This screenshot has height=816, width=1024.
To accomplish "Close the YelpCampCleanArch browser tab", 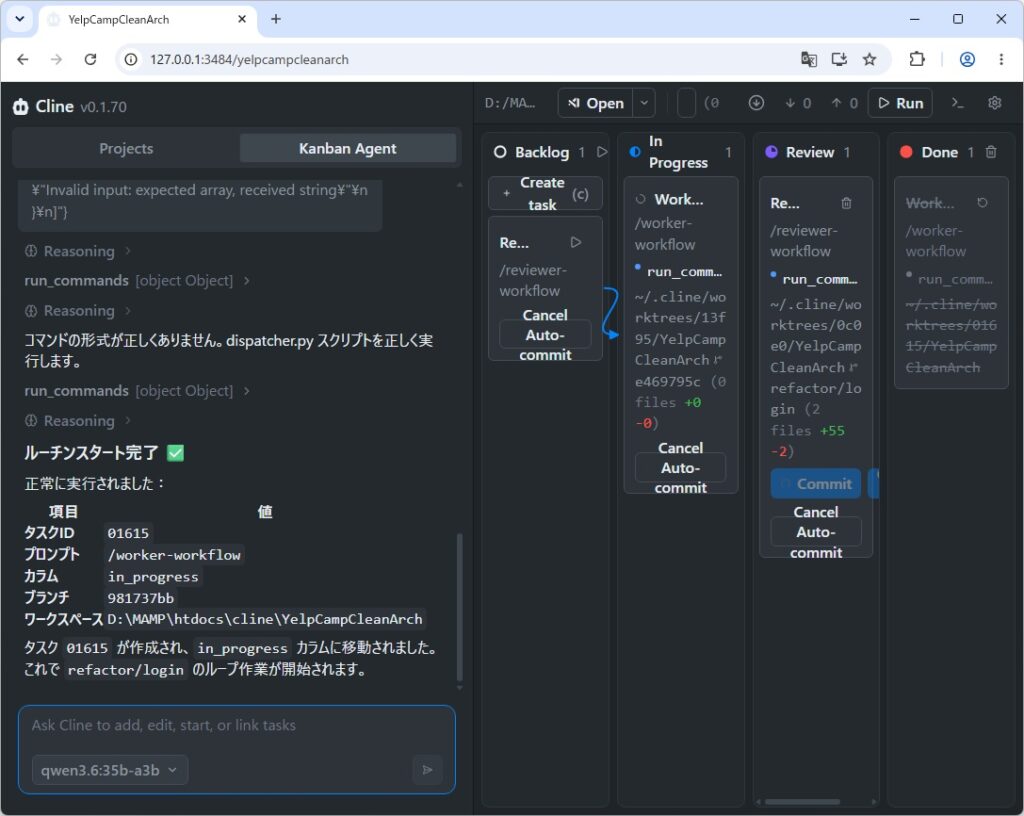I will tap(242, 19).
